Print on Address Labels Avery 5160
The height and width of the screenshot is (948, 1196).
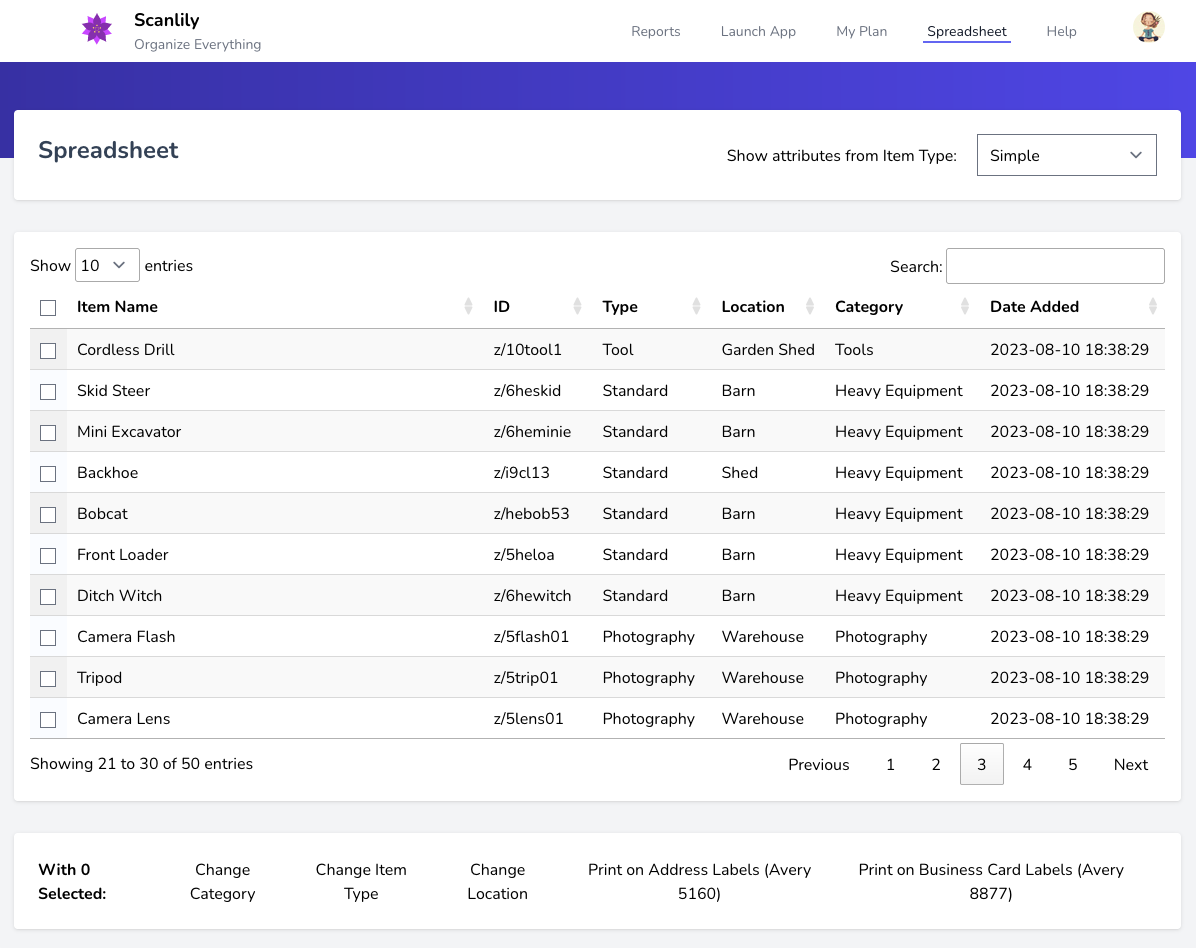[x=699, y=881]
